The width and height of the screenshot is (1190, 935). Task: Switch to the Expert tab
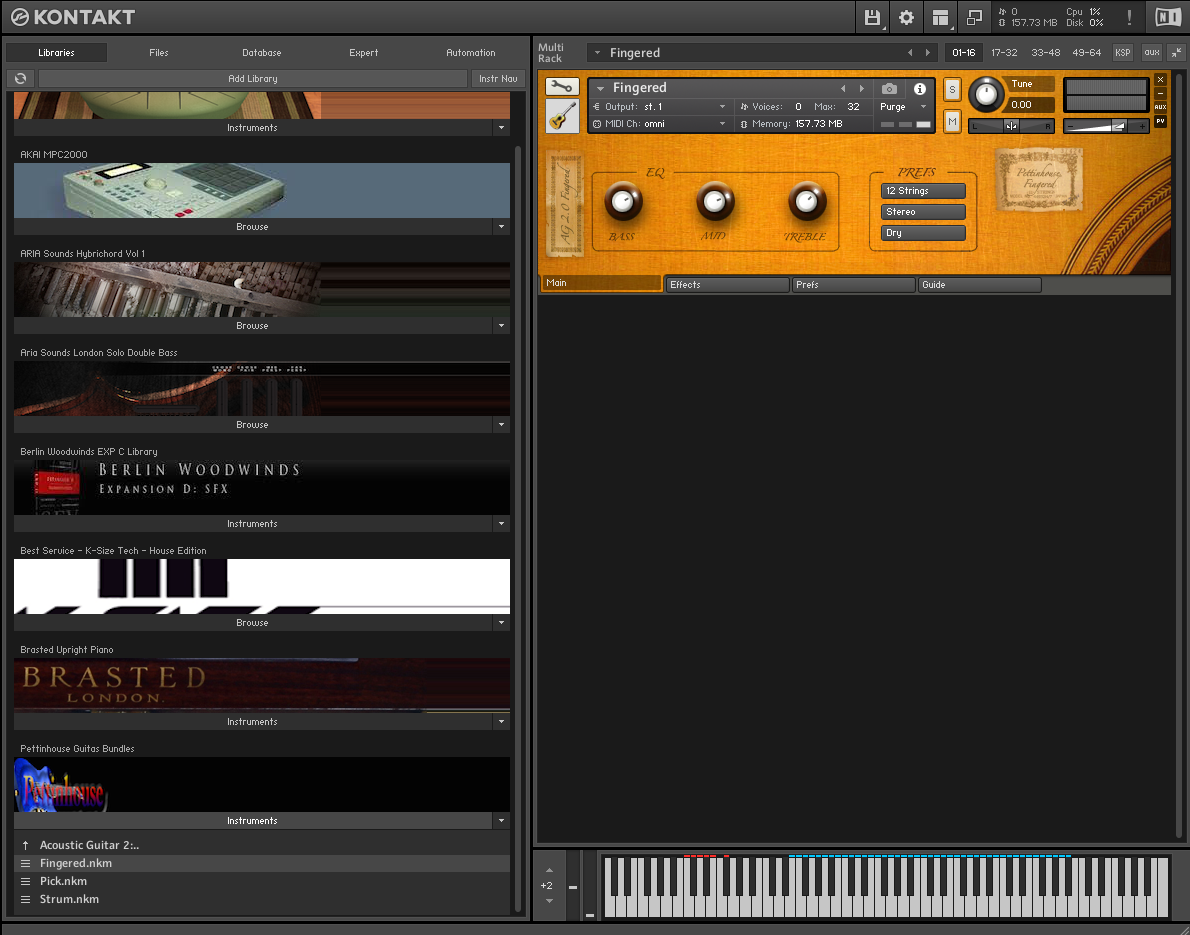[364, 52]
